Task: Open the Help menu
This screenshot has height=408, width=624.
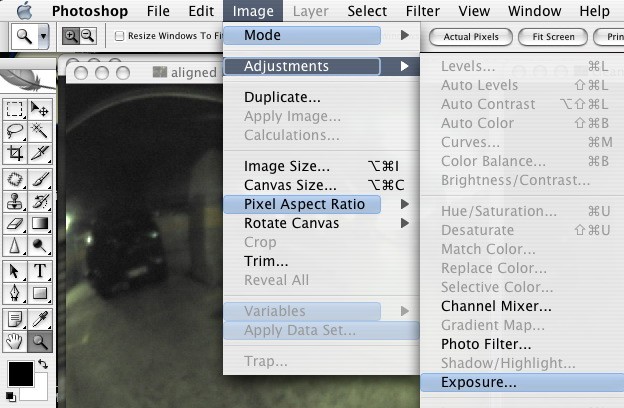Action: pos(595,11)
